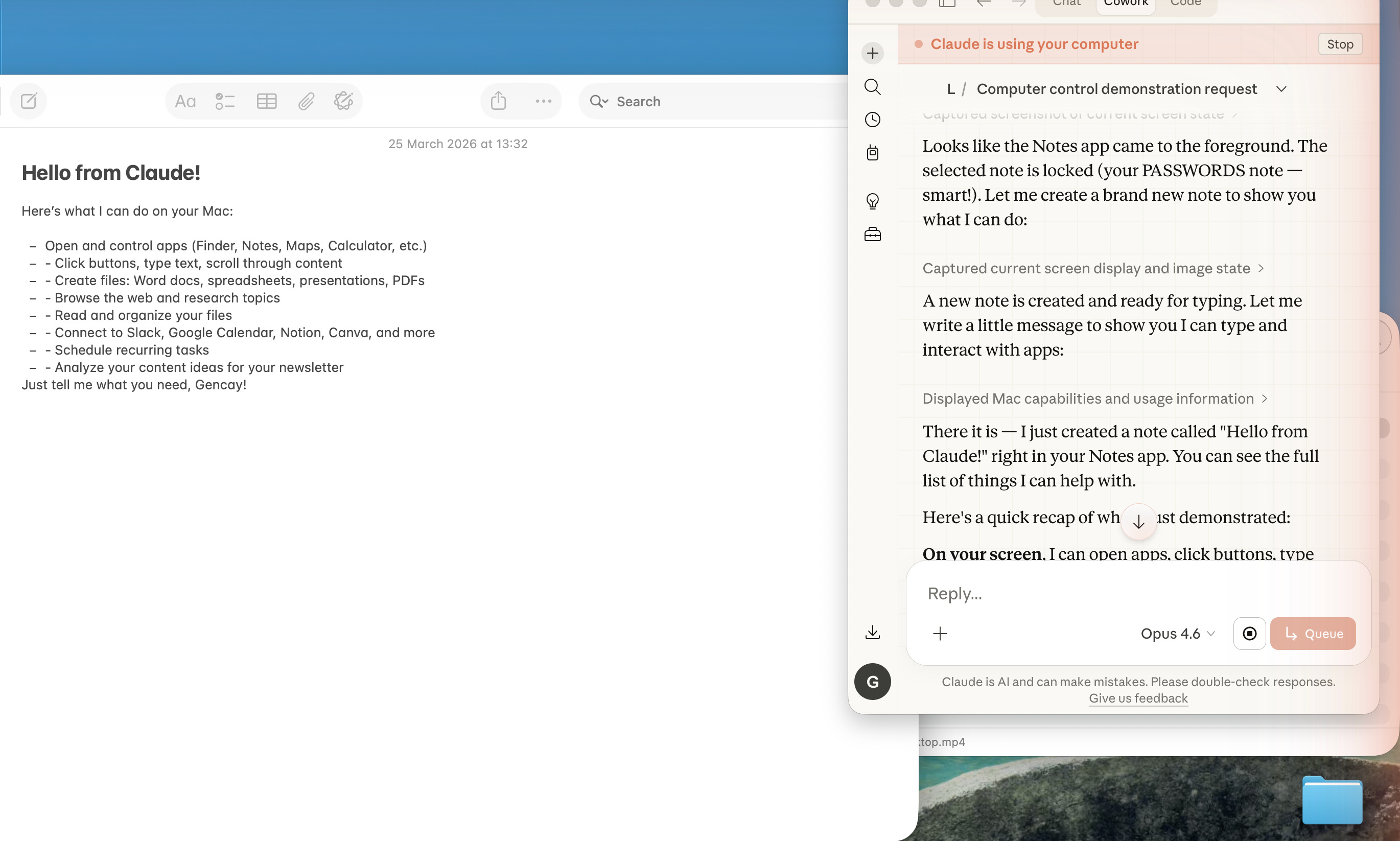Open the Opus 4.6 model dropdown
This screenshot has height=841, width=1400.
[1177, 634]
